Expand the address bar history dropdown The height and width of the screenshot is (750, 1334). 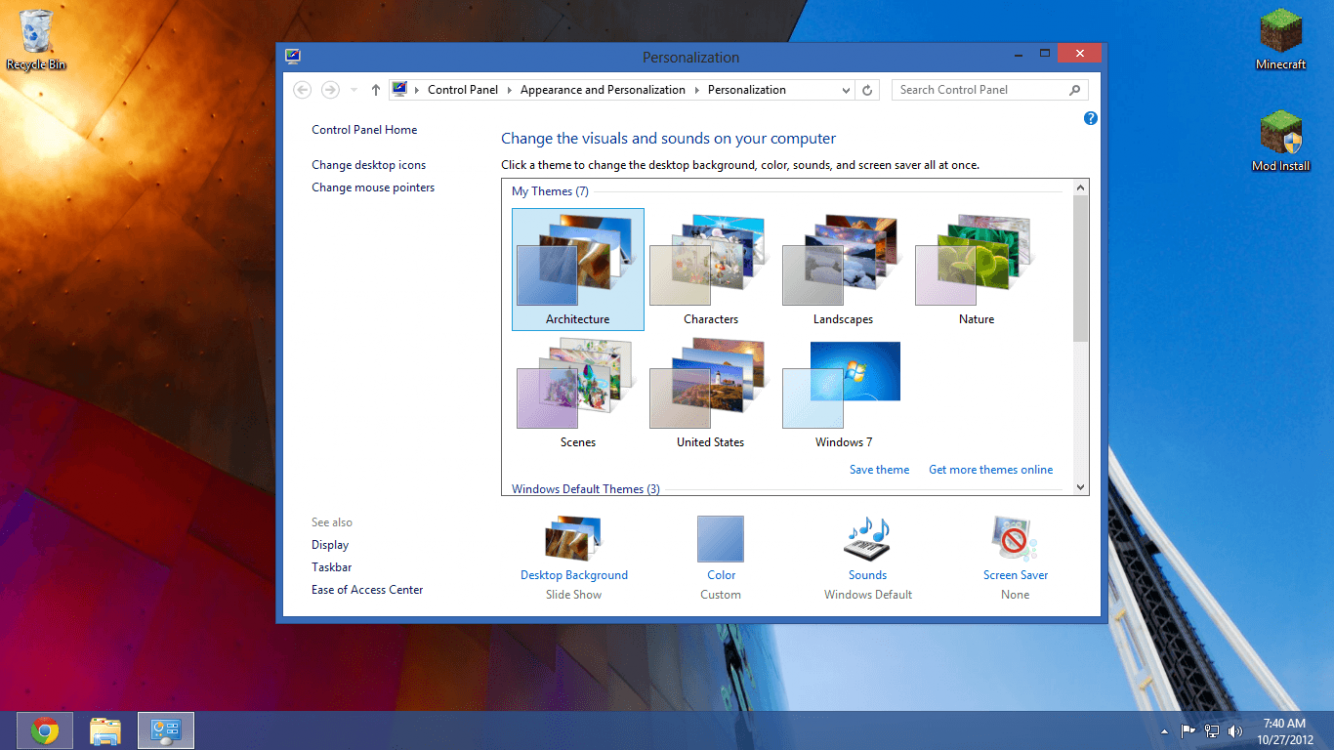[x=846, y=90]
